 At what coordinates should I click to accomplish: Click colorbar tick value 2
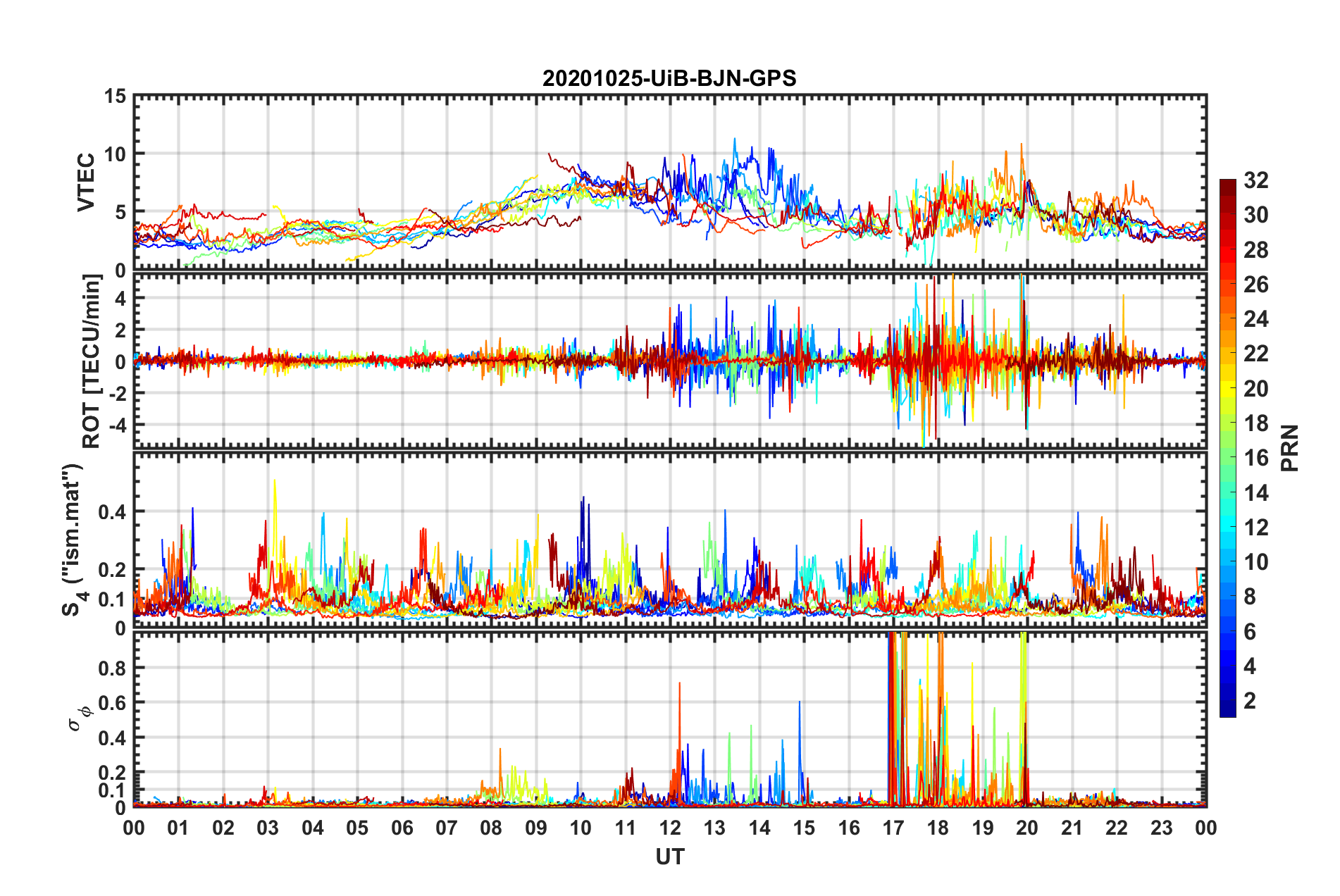[x=1250, y=700]
